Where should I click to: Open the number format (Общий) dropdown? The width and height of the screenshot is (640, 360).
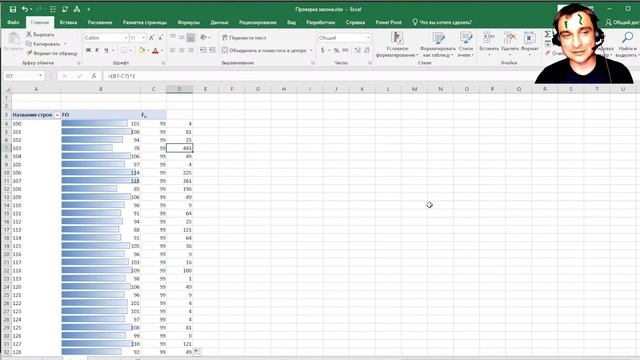(368, 38)
